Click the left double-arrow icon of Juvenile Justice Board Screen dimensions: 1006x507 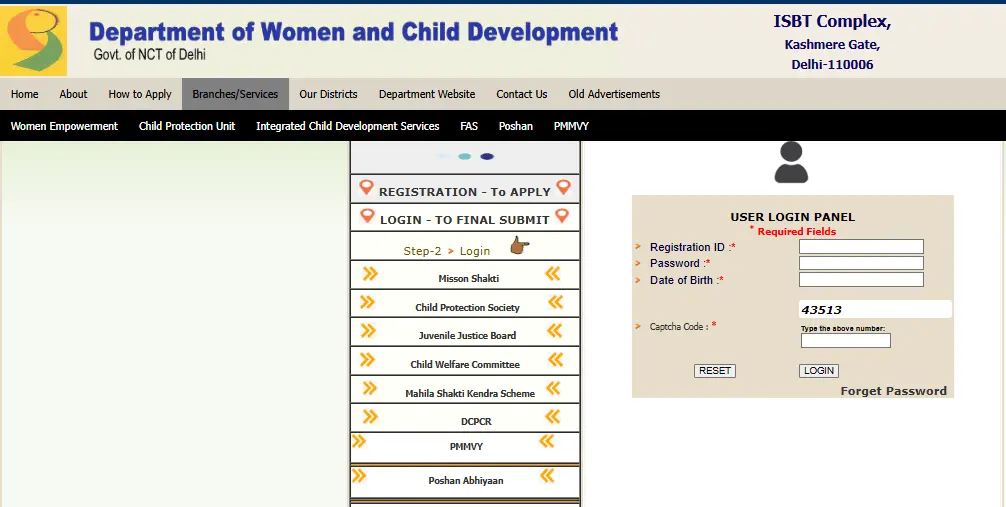point(368,331)
